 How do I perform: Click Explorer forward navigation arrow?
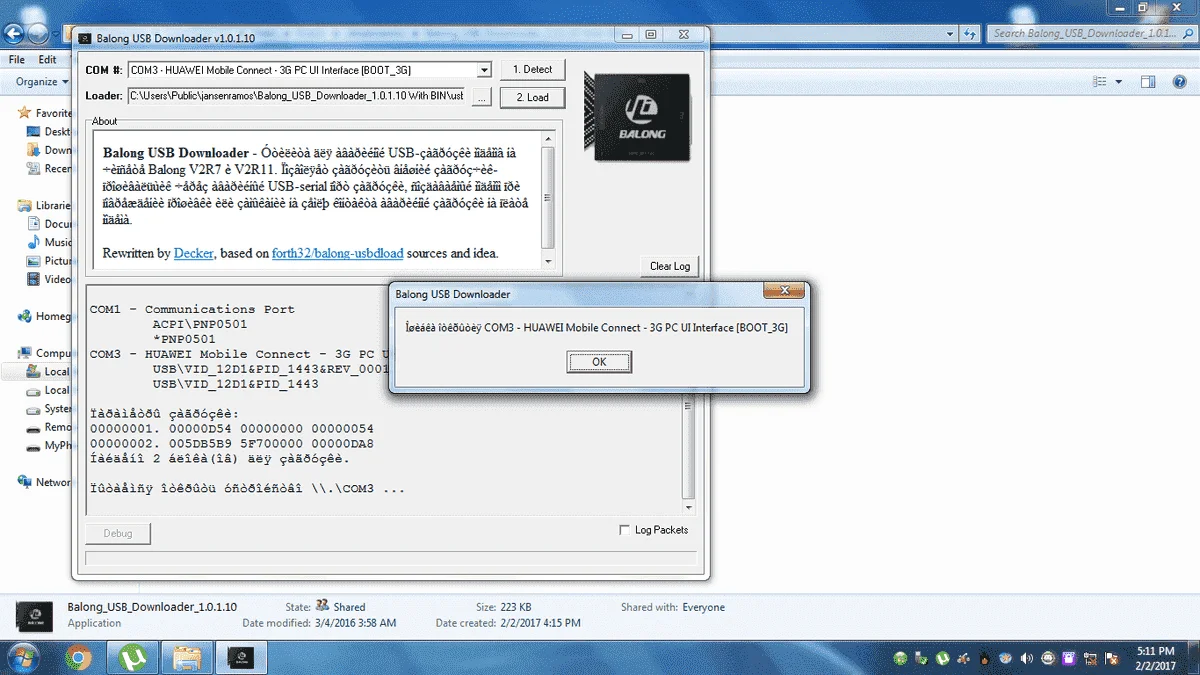[x=39, y=33]
